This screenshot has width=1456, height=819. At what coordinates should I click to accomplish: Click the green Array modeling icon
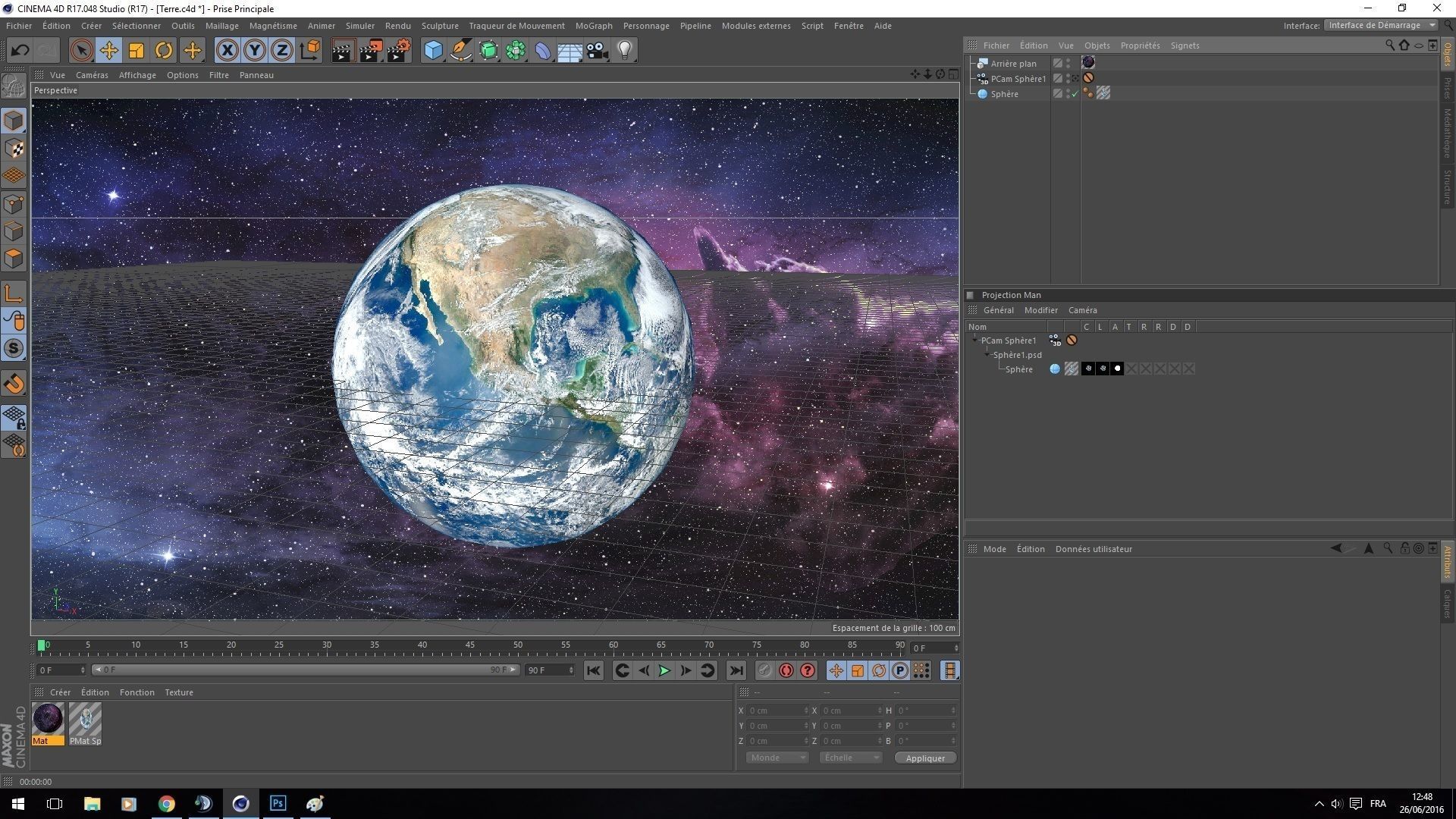(516, 51)
